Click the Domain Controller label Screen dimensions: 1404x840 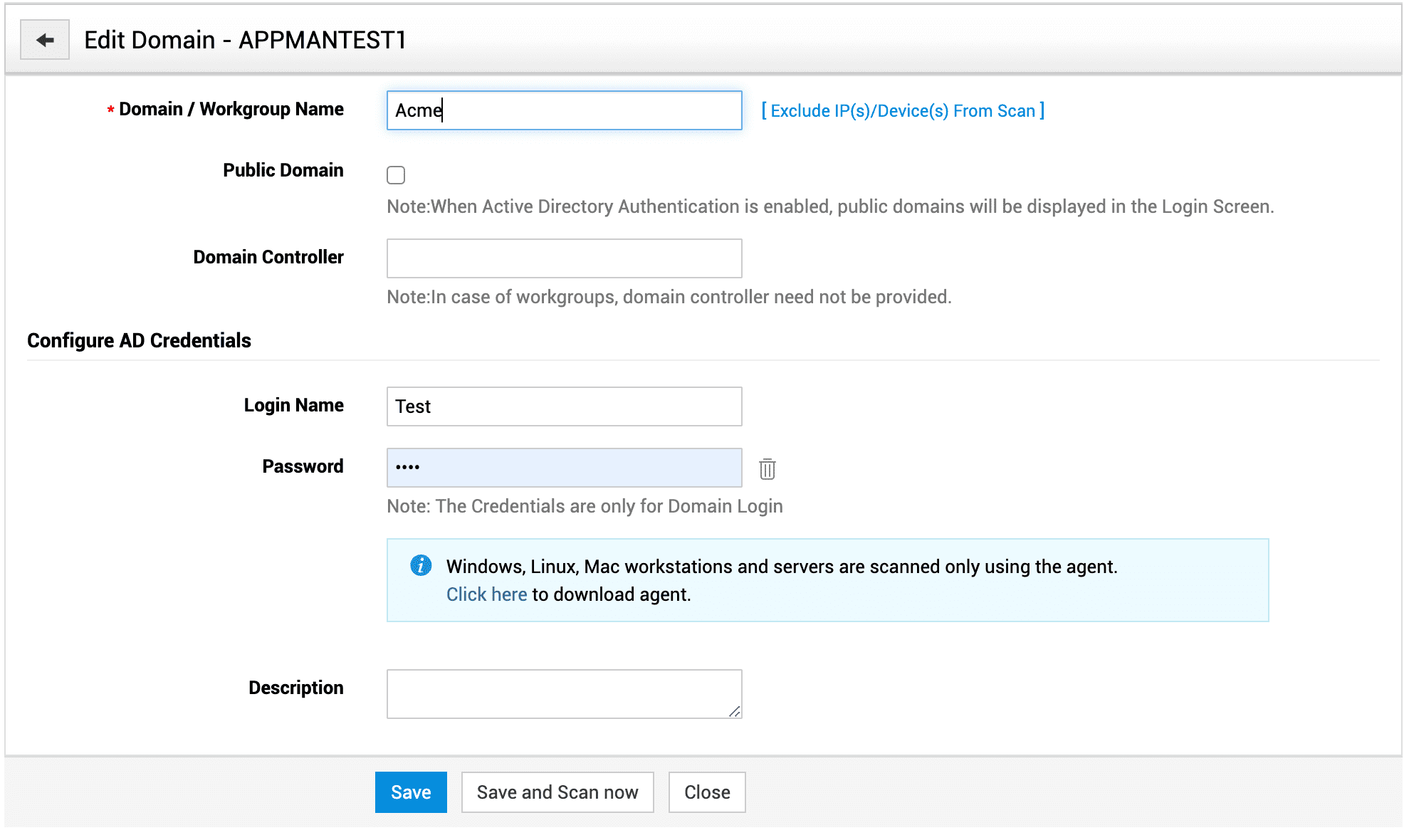(x=268, y=257)
